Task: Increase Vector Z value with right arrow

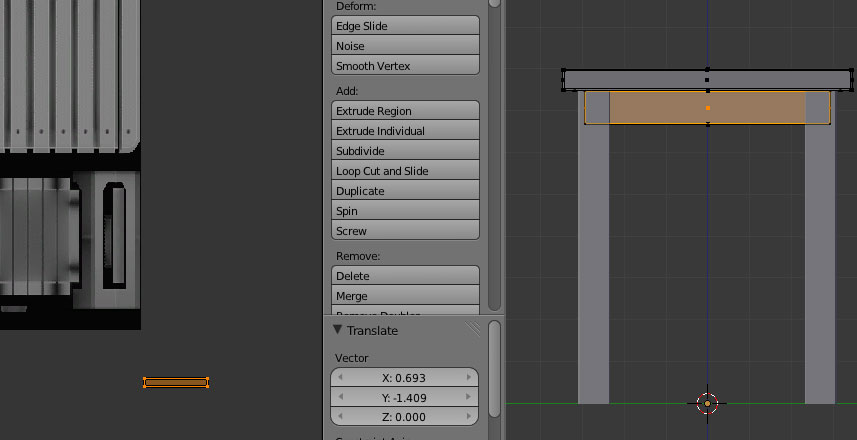Action: [468, 416]
